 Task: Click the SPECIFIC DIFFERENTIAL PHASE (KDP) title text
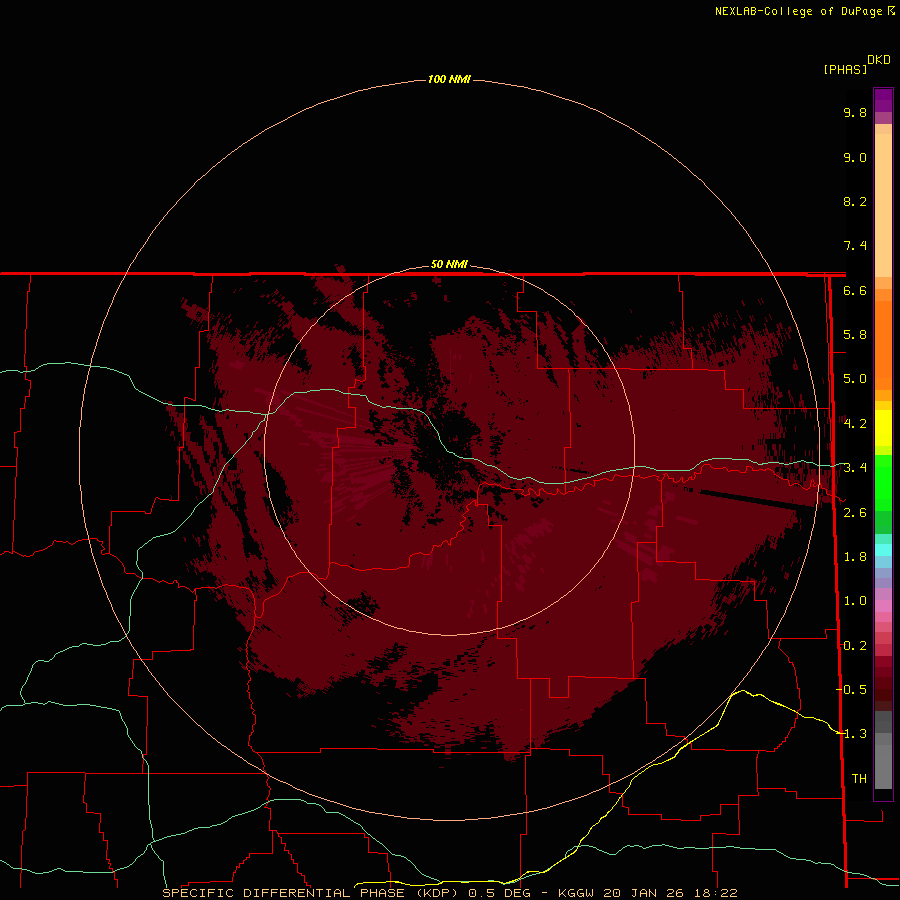click(311, 893)
